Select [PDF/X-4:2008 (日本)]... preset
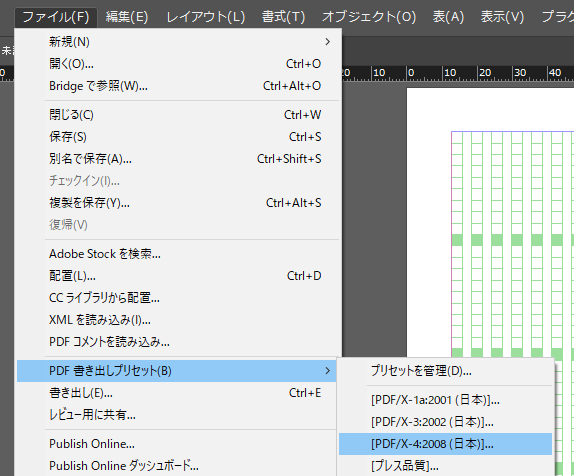The height and width of the screenshot is (476, 574). tap(445, 444)
